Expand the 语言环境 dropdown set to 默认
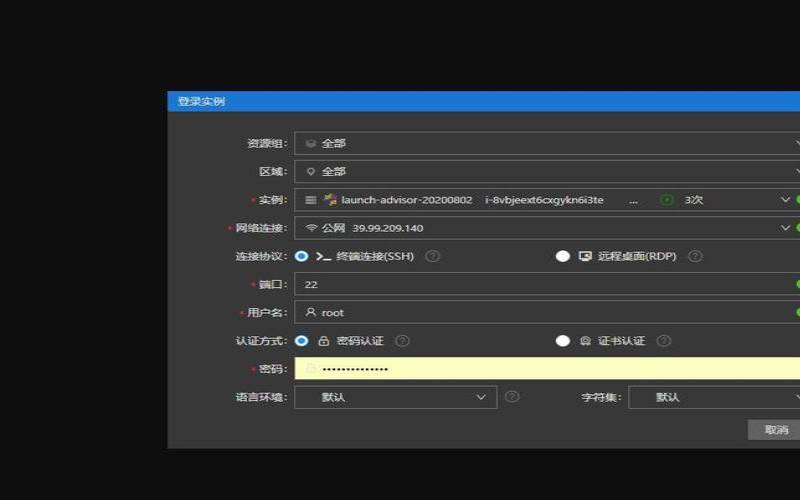Image resolution: width=800 pixels, height=500 pixels. pos(395,397)
